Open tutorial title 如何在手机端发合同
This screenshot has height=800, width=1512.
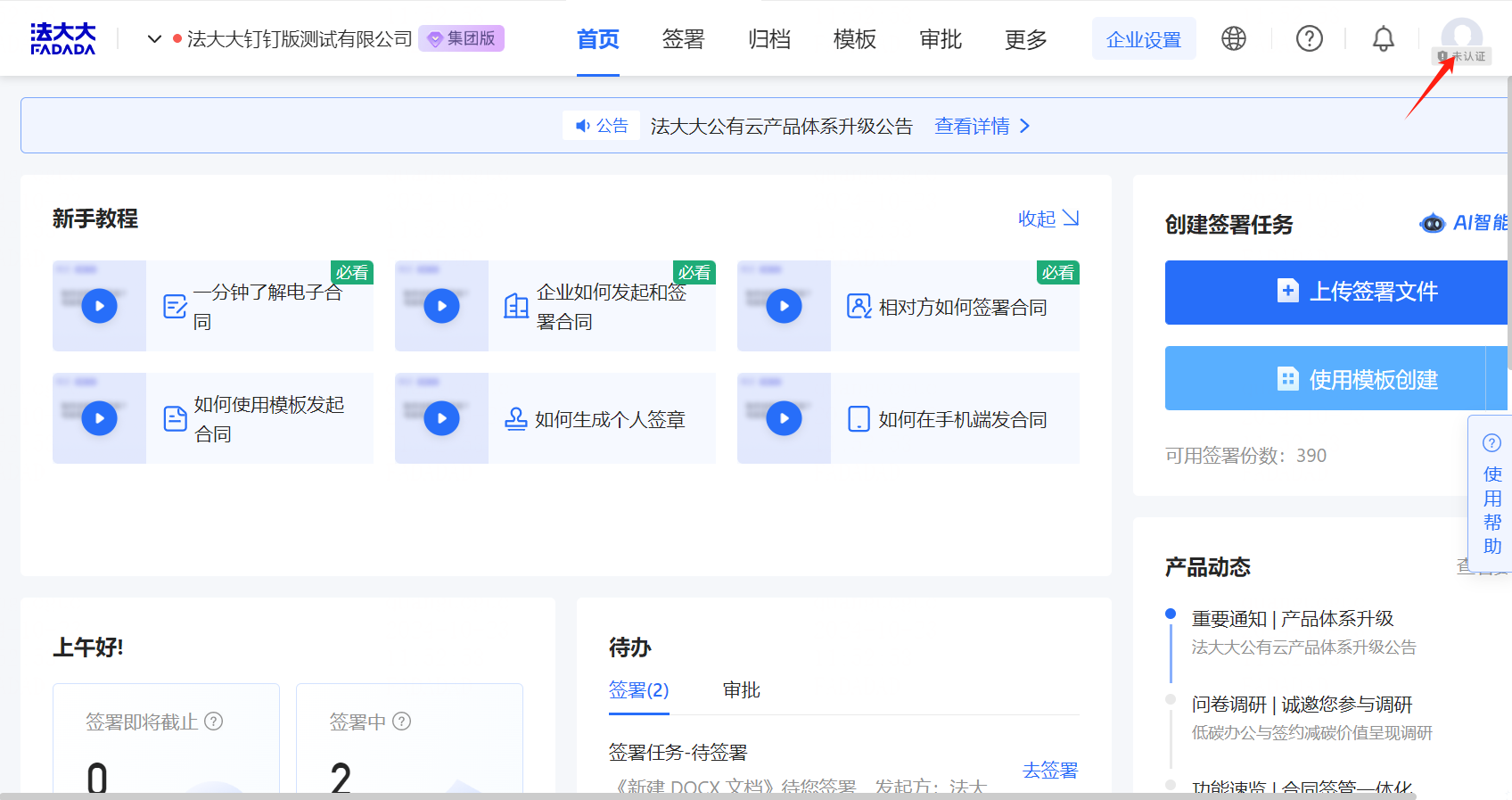point(963,419)
